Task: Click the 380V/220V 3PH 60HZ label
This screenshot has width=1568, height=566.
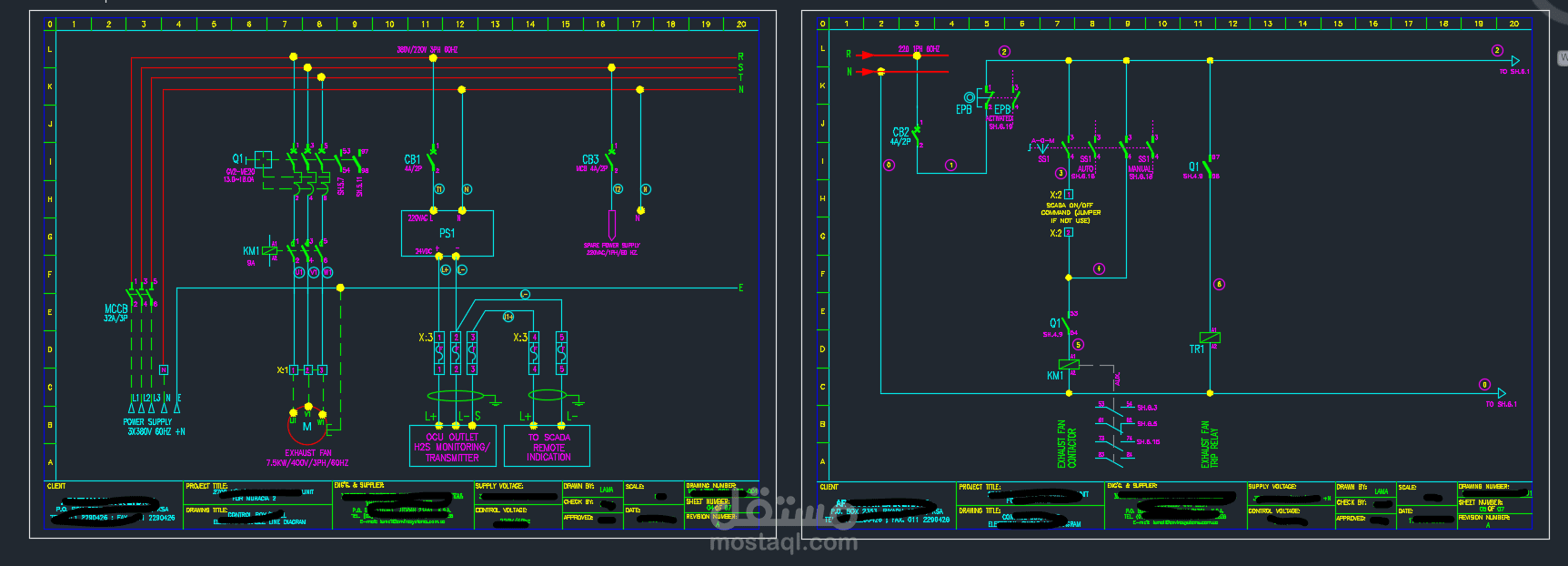Action: [x=427, y=49]
